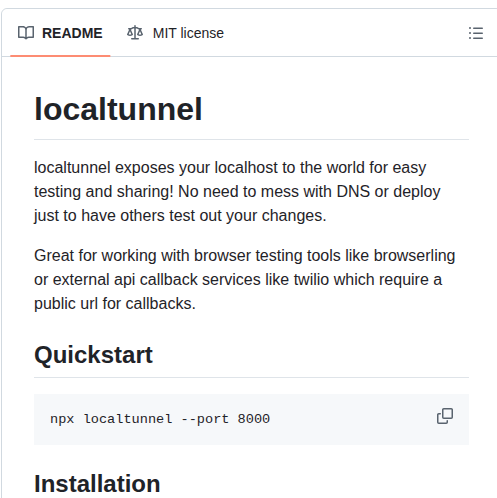497x498 pixels.
Task: Click the line 'public url for callbacks.'
Action: tap(115, 304)
